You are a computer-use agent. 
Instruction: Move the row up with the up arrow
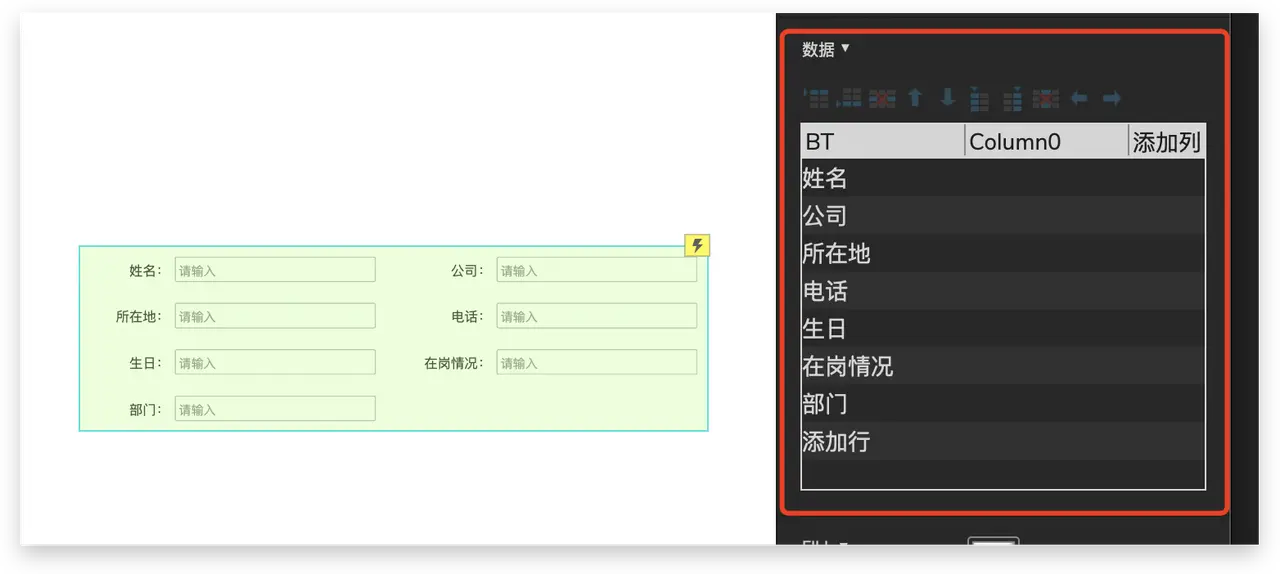coord(914,98)
